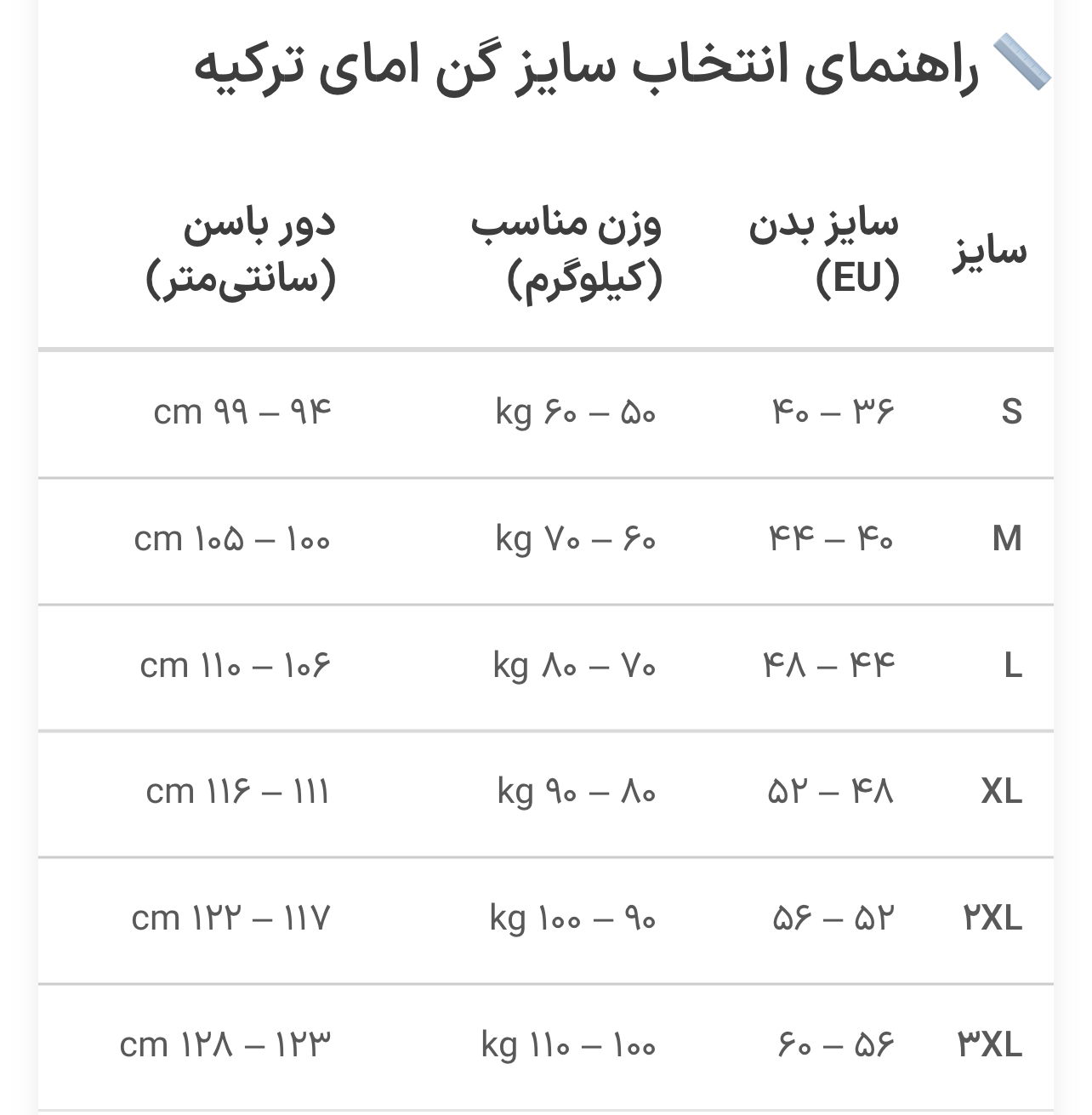
Task: Click the 3XL row weight range cell
Action: (568, 1045)
